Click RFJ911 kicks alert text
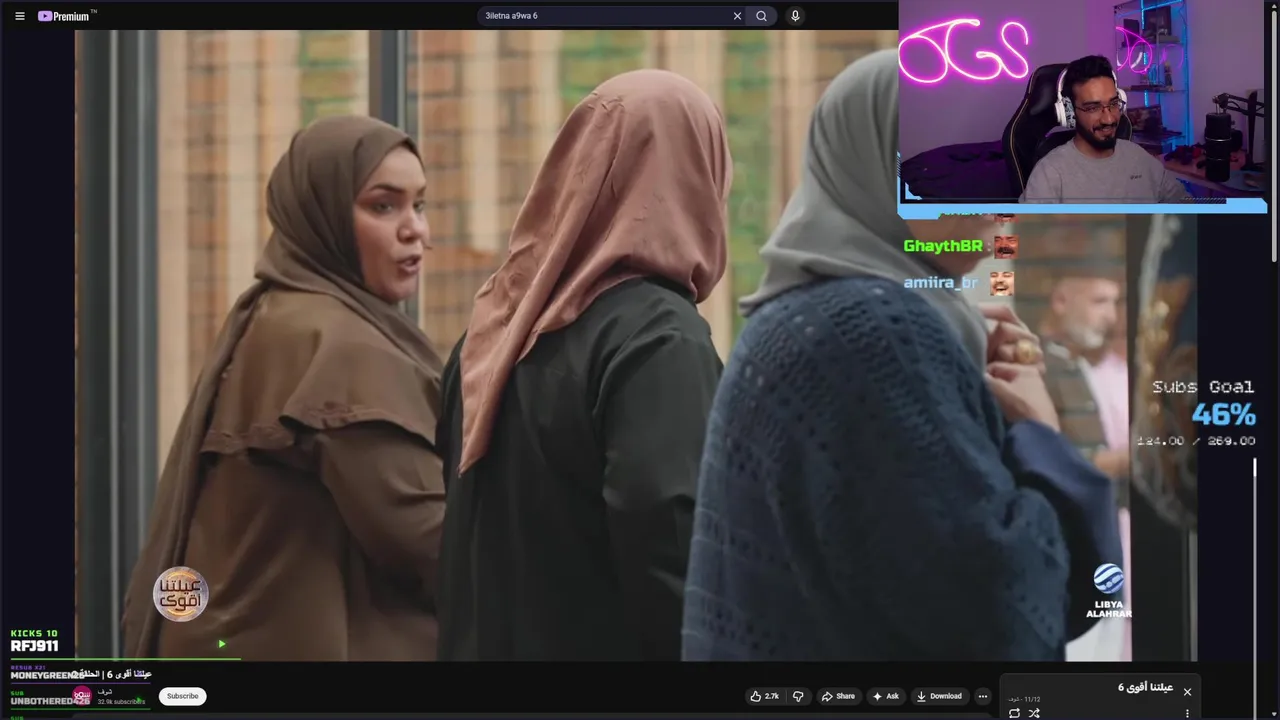The width and height of the screenshot is (1280, 720). click(34, 646)
